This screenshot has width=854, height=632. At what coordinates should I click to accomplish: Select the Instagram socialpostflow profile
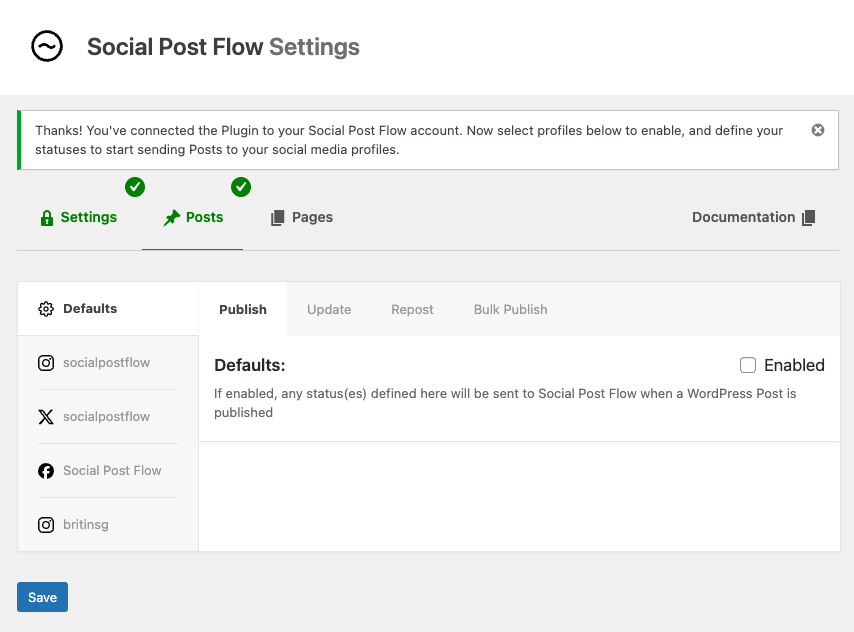click(x=108, y=363)
